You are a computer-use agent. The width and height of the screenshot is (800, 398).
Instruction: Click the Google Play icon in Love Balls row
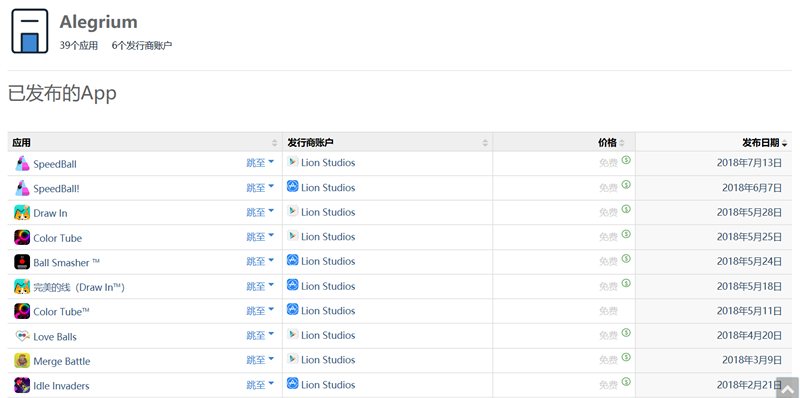pos(292,334)
